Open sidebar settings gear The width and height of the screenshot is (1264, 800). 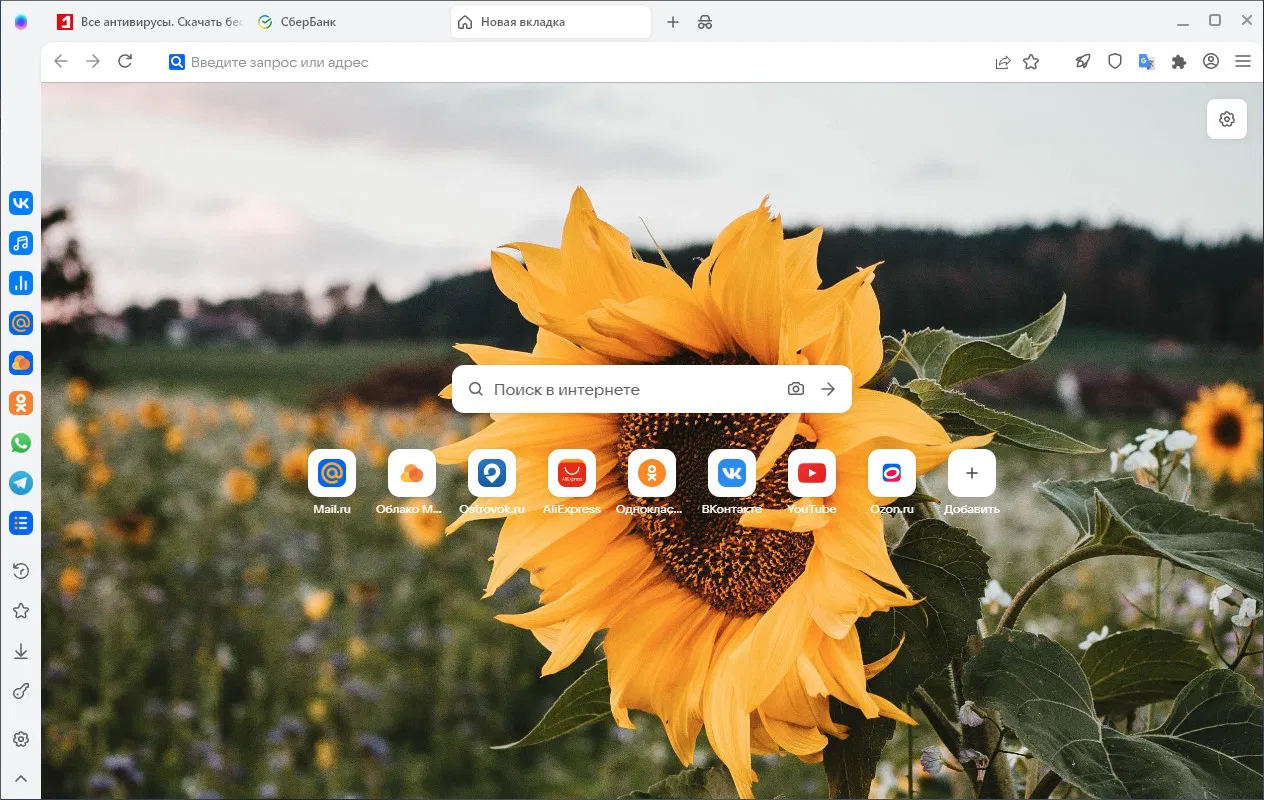(x=20, y=739)
